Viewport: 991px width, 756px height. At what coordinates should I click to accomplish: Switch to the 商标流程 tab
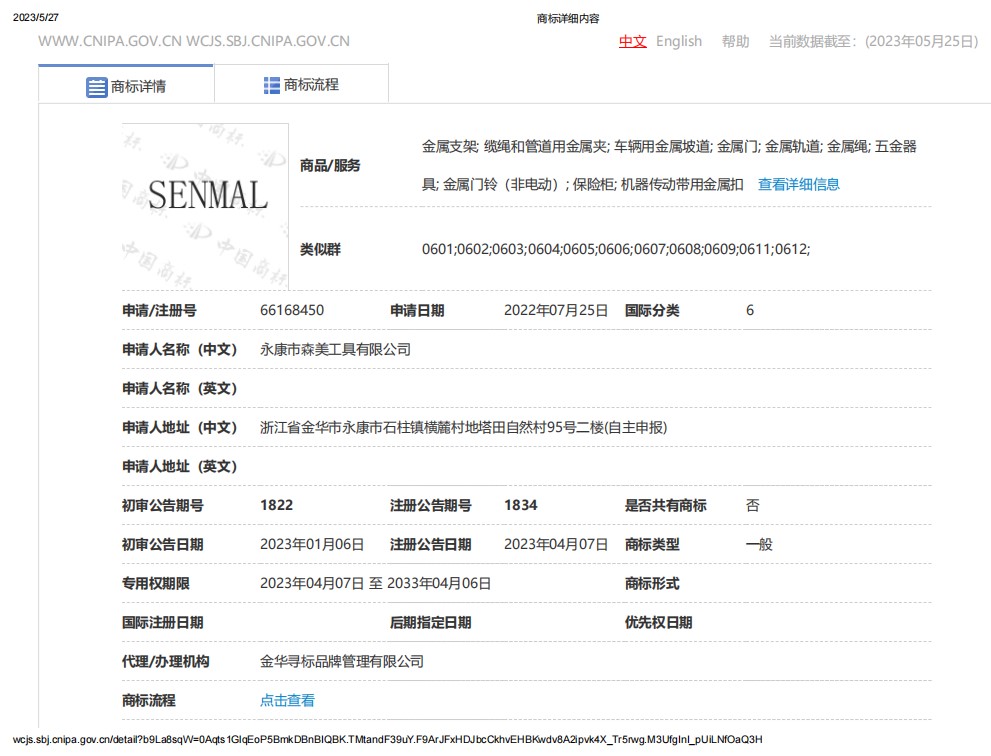pos(301,84)
